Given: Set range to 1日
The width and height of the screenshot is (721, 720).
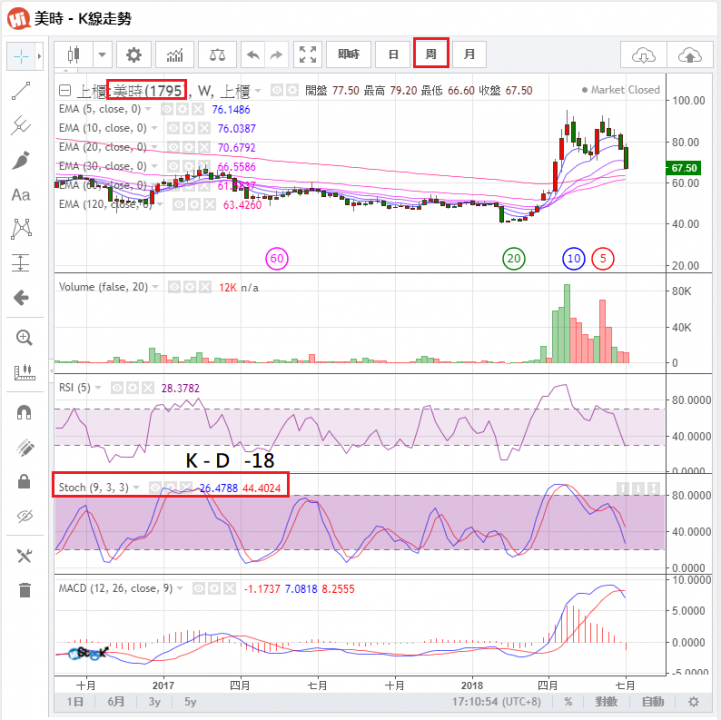Looking at the screenshot, I should click(75, 702).
